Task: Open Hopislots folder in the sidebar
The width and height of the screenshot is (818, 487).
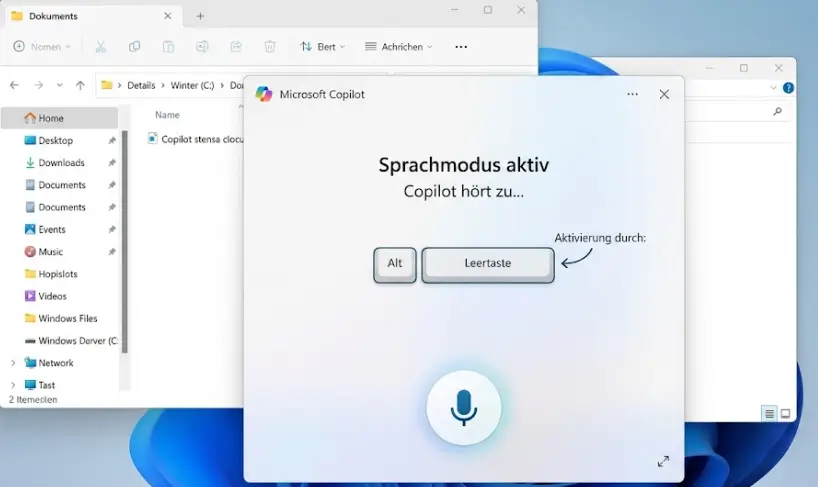Action: pyautogui.click(x=57, y=274)
